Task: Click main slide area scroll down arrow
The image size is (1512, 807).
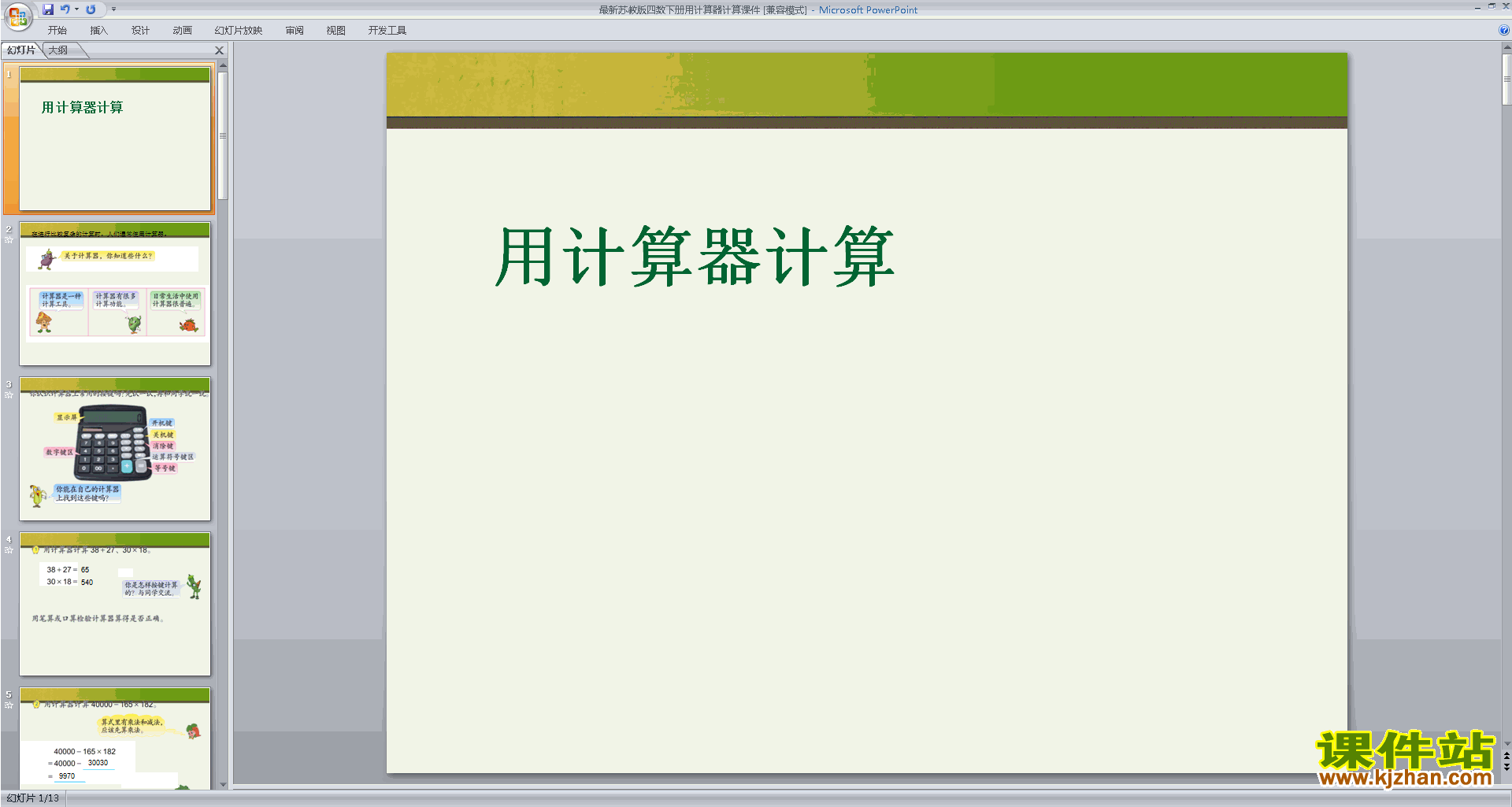Action: (1506, 743)
